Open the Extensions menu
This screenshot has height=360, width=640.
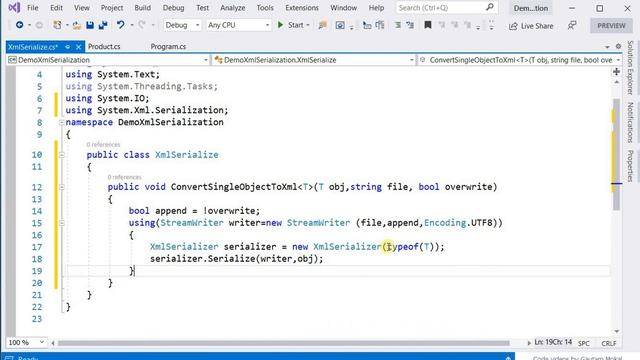[302, 8]
